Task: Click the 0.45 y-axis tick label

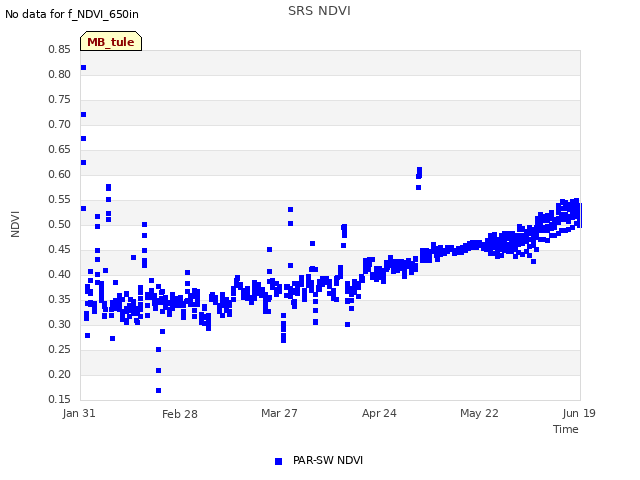Action: click(x=59, y=249)
